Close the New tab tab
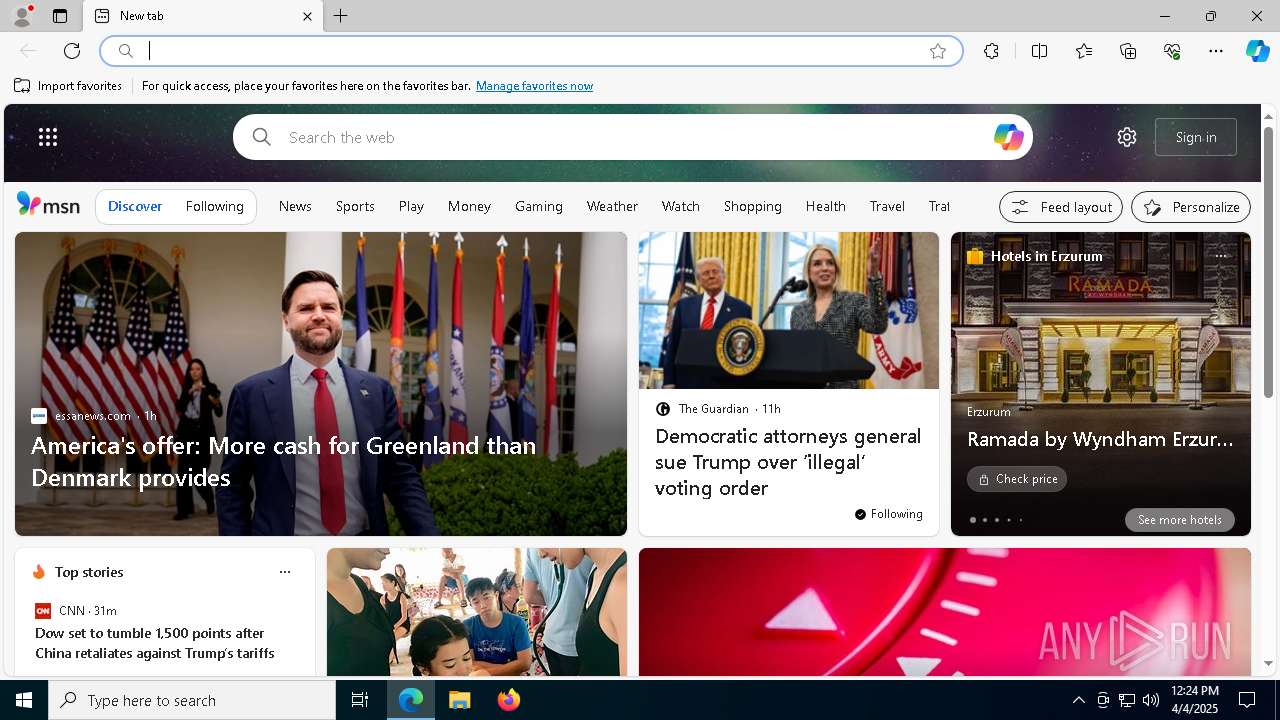Viewport: 1280px width, 720px height. pos(307,16)
